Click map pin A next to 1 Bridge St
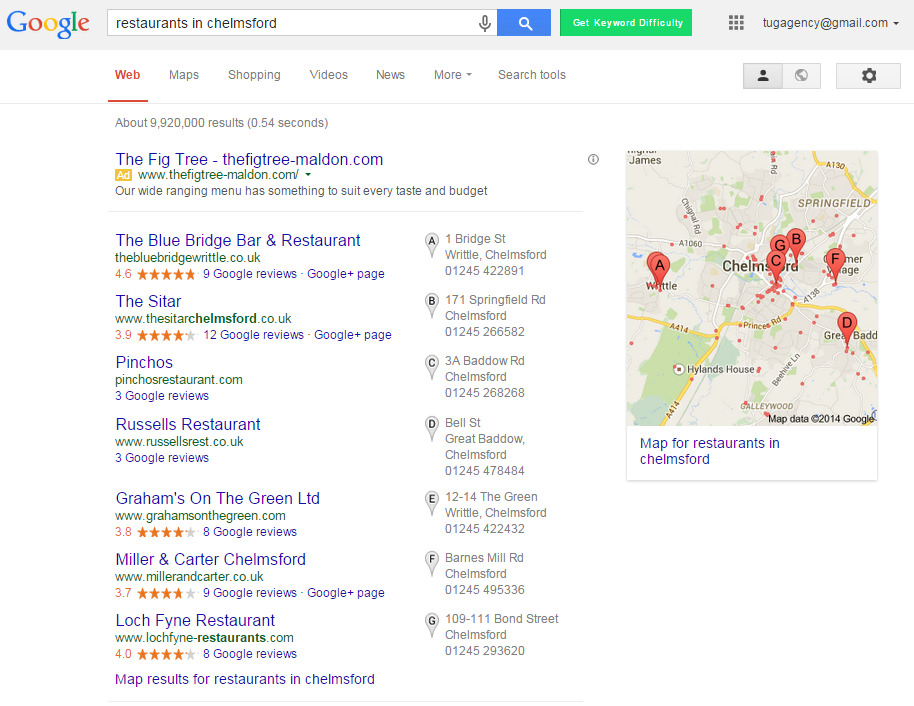This screenshot has width=914, height=706. [431, 245]
